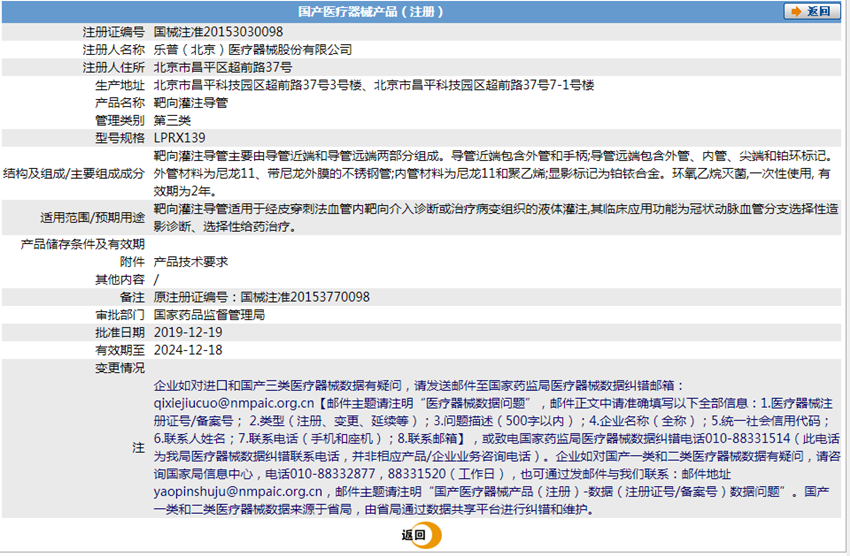Viewport: 850px width, 556px height.
Task: Select registration number 国械注准20153030098
Action: [218, 31]
